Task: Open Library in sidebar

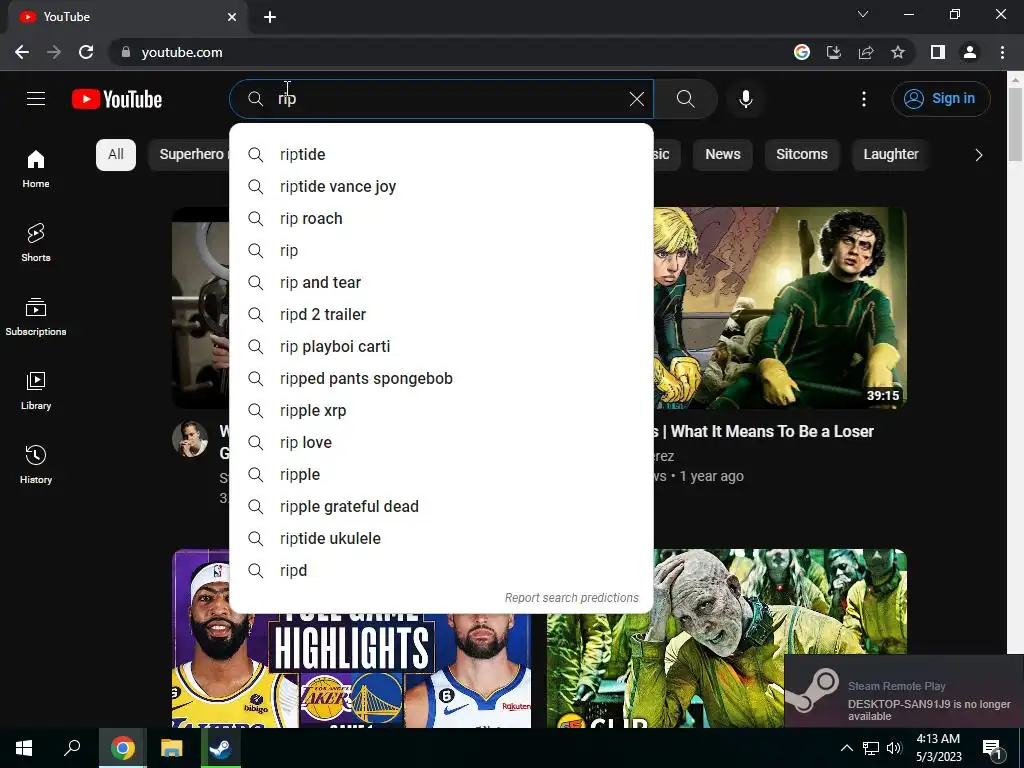Action: click(x=36, y=390)
